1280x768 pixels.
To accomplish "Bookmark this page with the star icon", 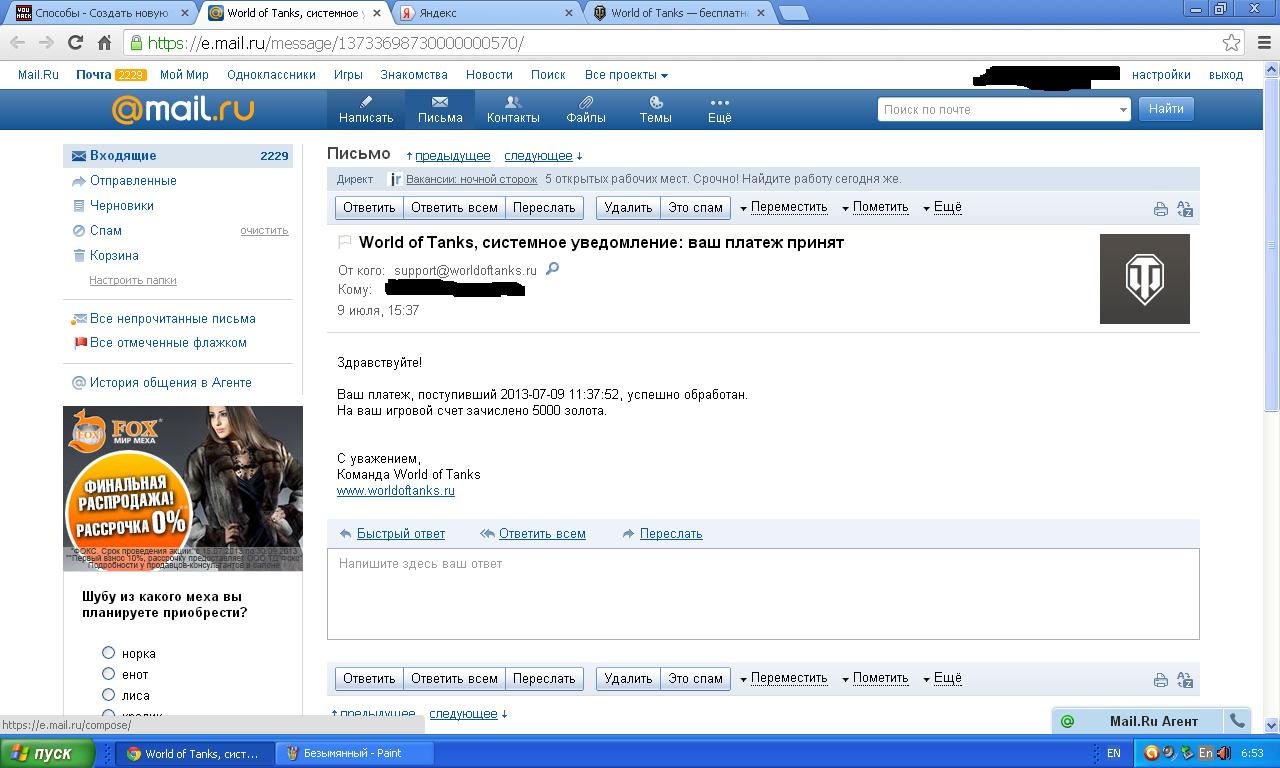I will [1232, 43].
